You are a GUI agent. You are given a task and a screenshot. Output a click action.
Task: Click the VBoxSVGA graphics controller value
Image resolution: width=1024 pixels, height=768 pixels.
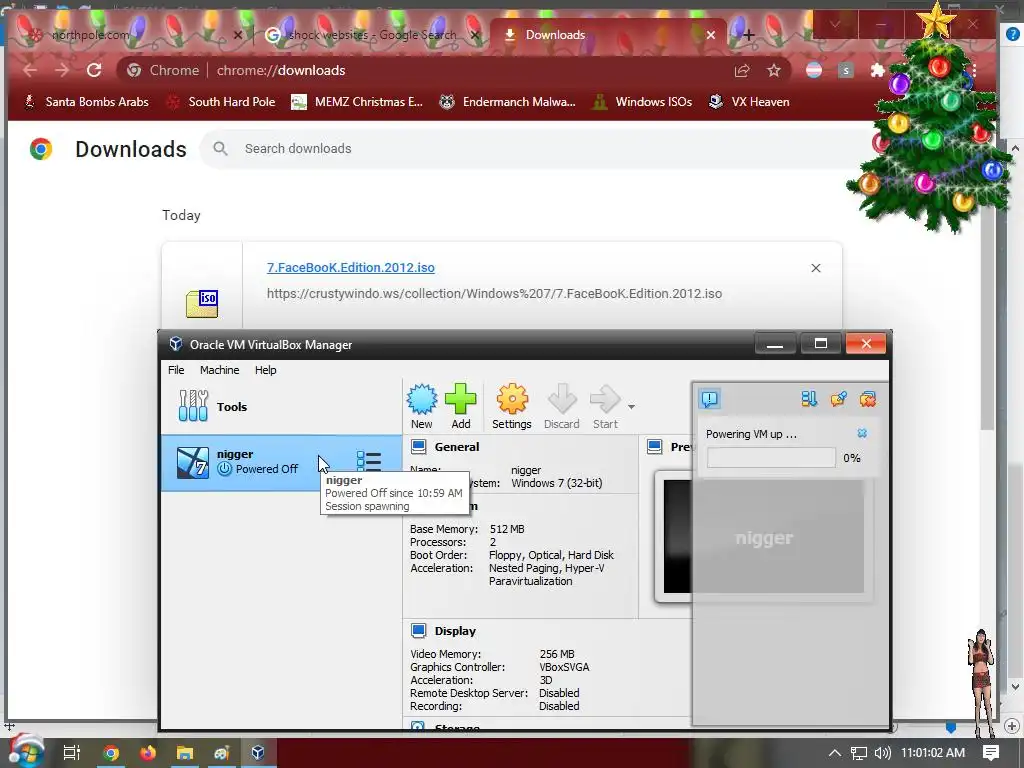(564, 667)
